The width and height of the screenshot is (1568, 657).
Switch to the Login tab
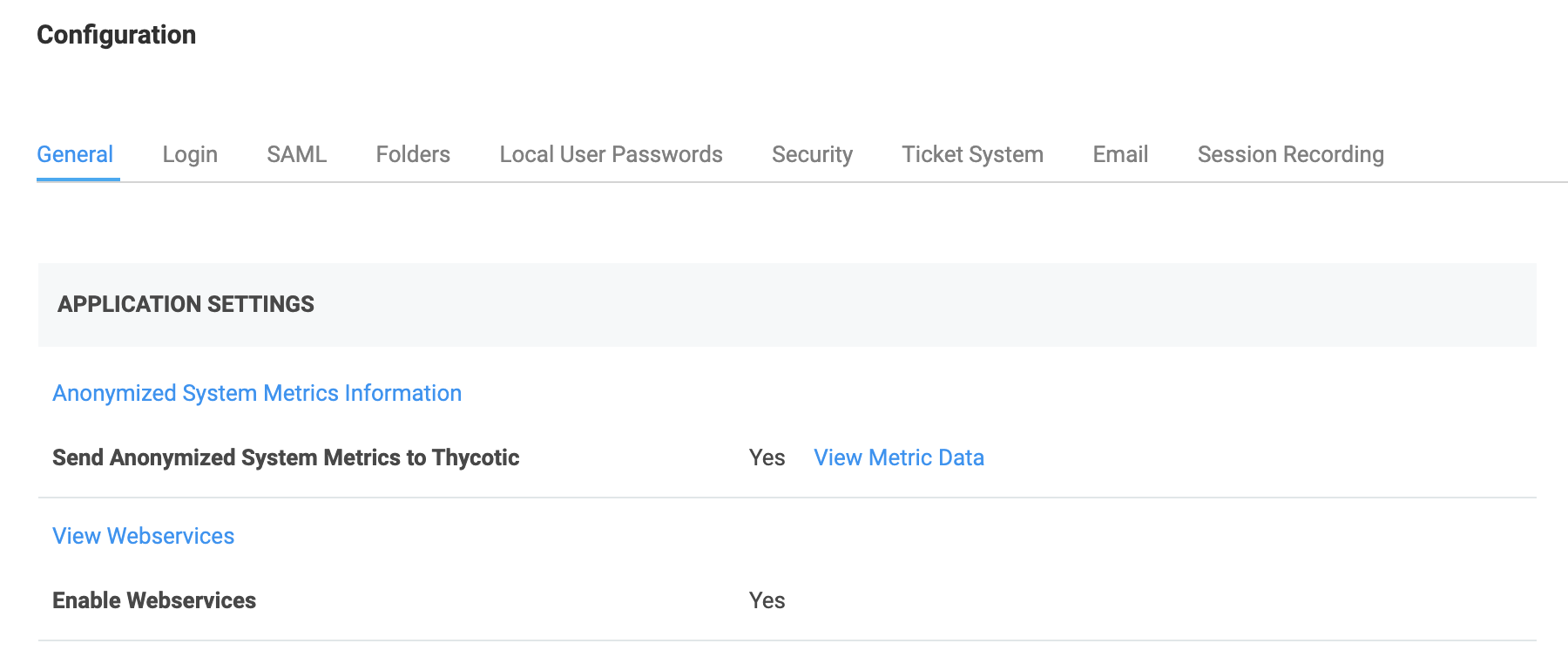(x=190, y=154)
